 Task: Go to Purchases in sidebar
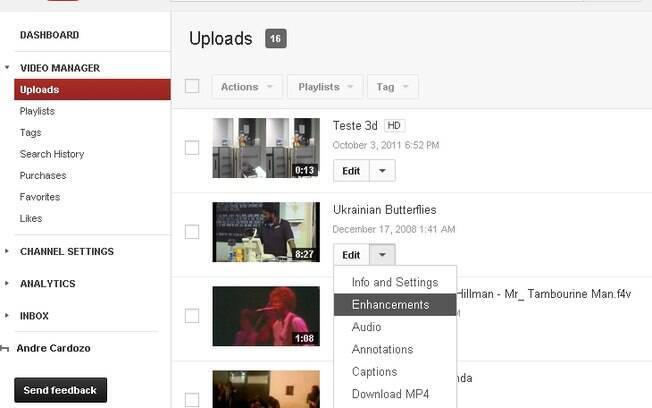point(43,176)
